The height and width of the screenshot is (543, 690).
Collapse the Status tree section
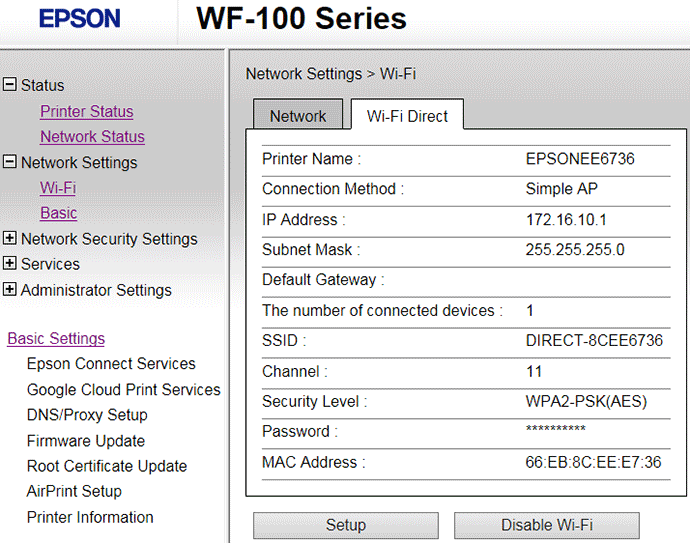[x=10, y=85]
